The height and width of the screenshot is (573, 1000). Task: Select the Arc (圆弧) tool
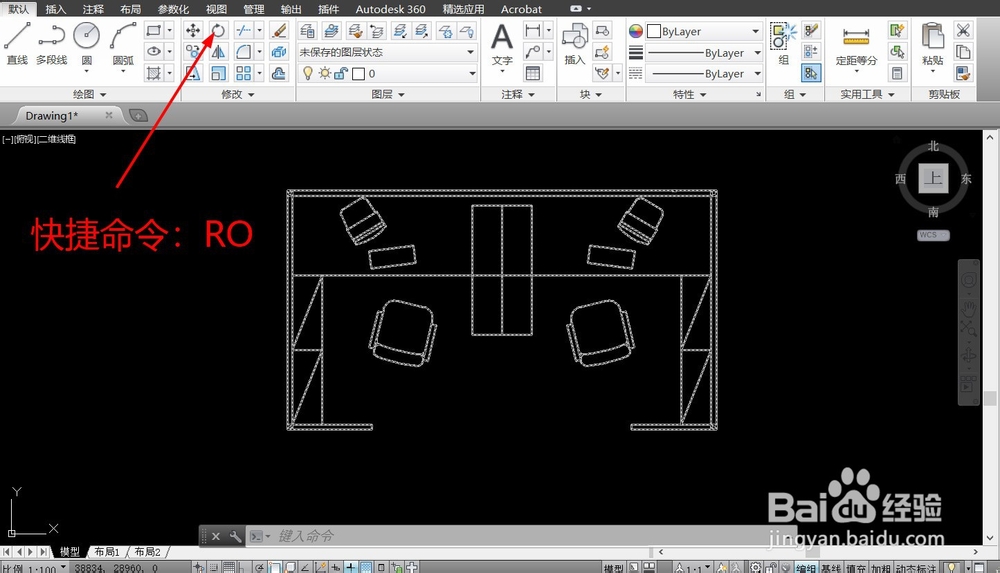tap(123, 42)
